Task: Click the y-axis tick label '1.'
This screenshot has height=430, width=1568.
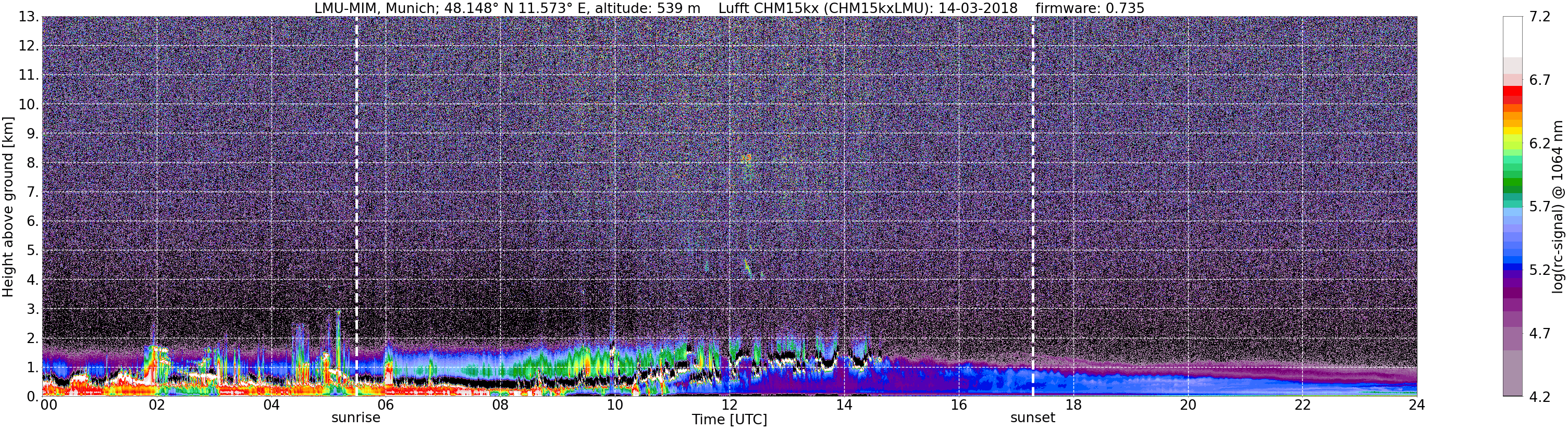Action: point(33,366)
